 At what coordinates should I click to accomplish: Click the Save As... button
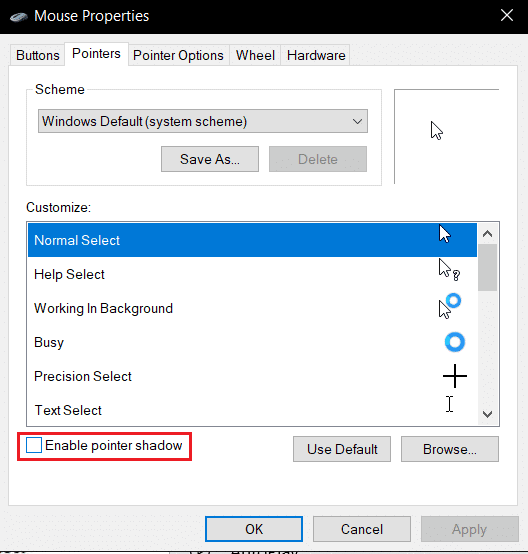tap(210, 159)
